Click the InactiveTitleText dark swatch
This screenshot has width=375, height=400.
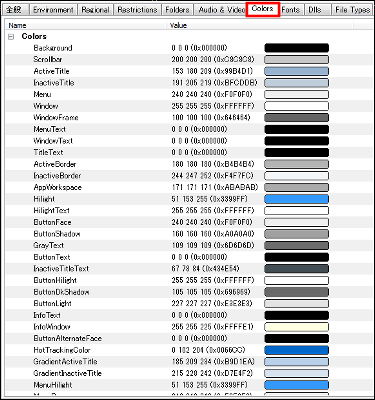297,269
